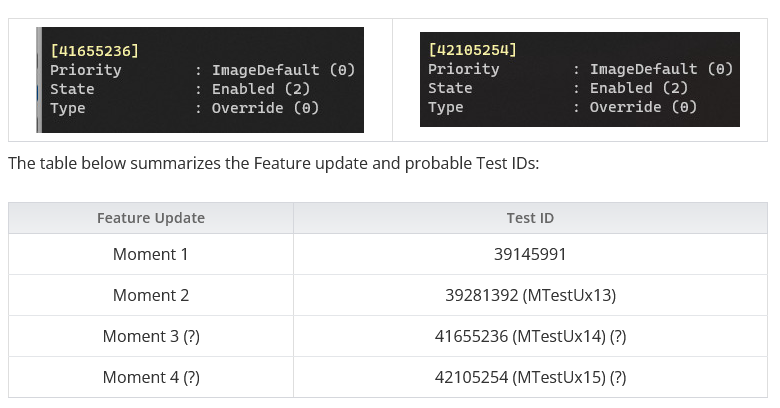
Task: Click 'Priority' label in right terminal image
Action: click(463, 69)
